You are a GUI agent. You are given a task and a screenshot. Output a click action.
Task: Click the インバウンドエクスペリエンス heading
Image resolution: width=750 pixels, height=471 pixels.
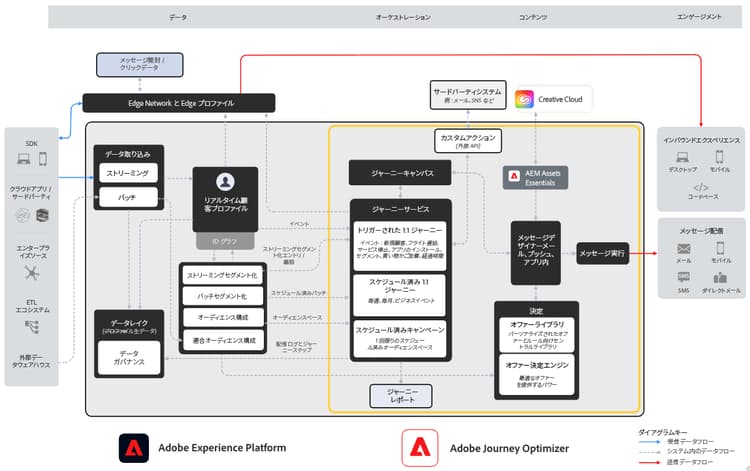(701, 140)
